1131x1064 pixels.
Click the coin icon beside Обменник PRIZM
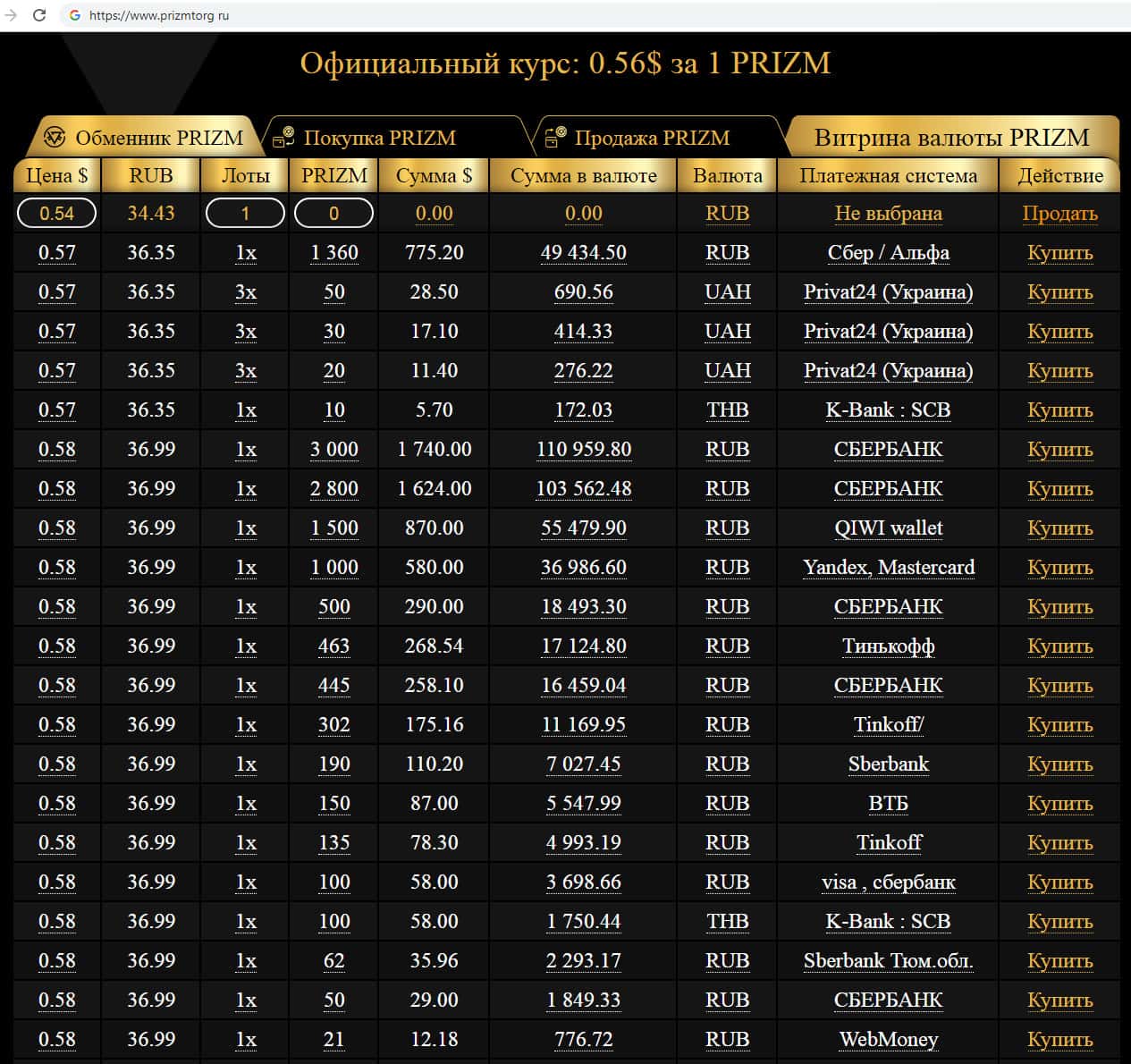point(55,138)
